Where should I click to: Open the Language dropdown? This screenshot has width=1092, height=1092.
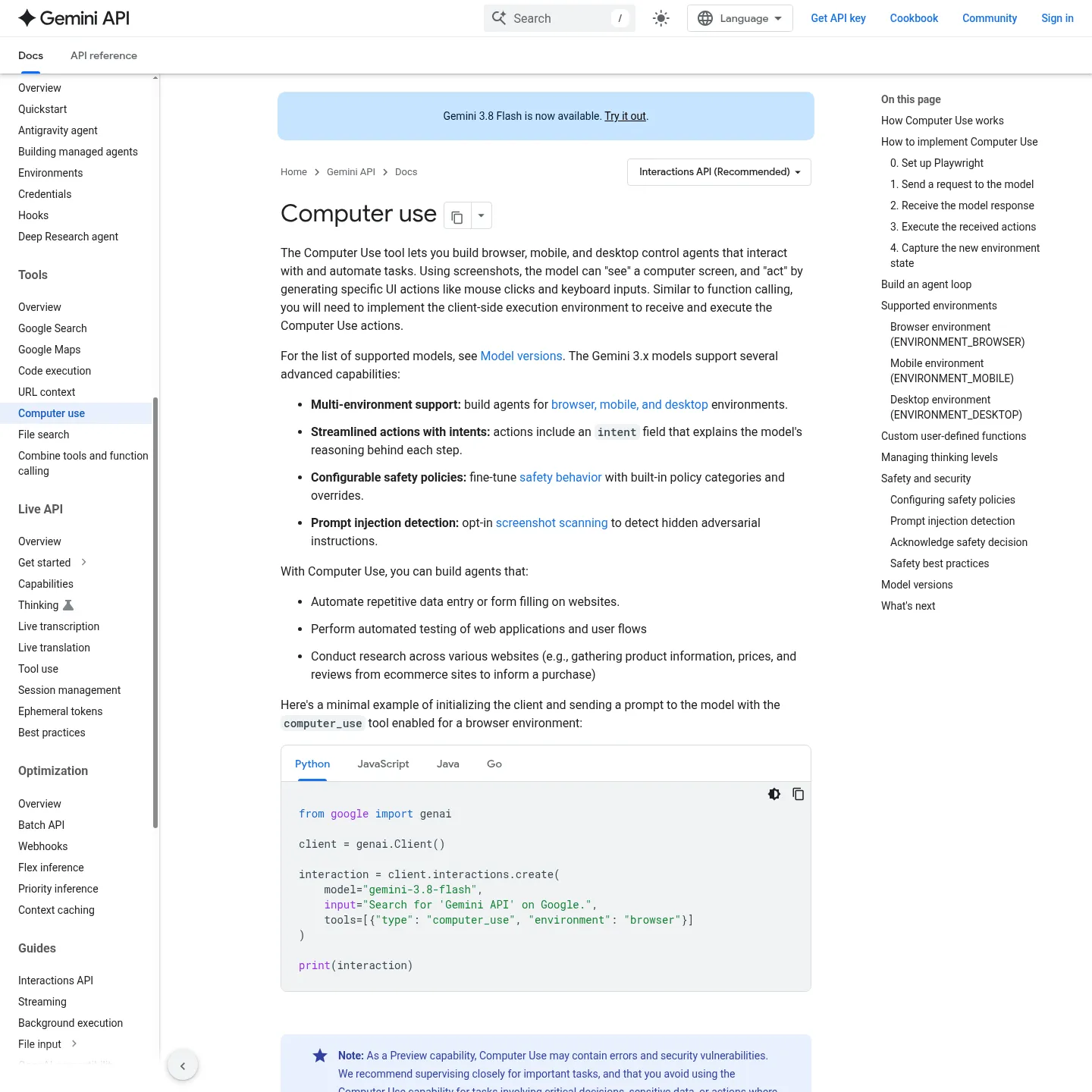pos(739,18)
